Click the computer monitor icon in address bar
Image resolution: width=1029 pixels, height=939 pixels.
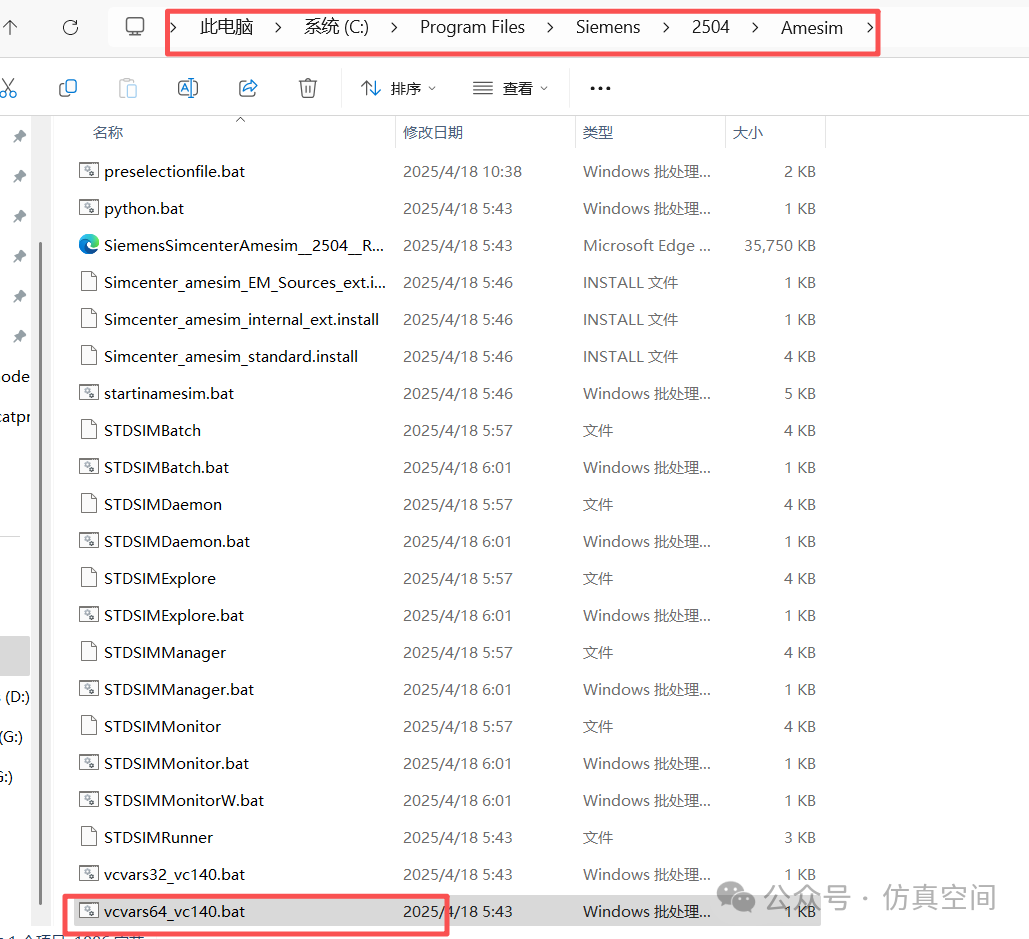tap(136, 28)
